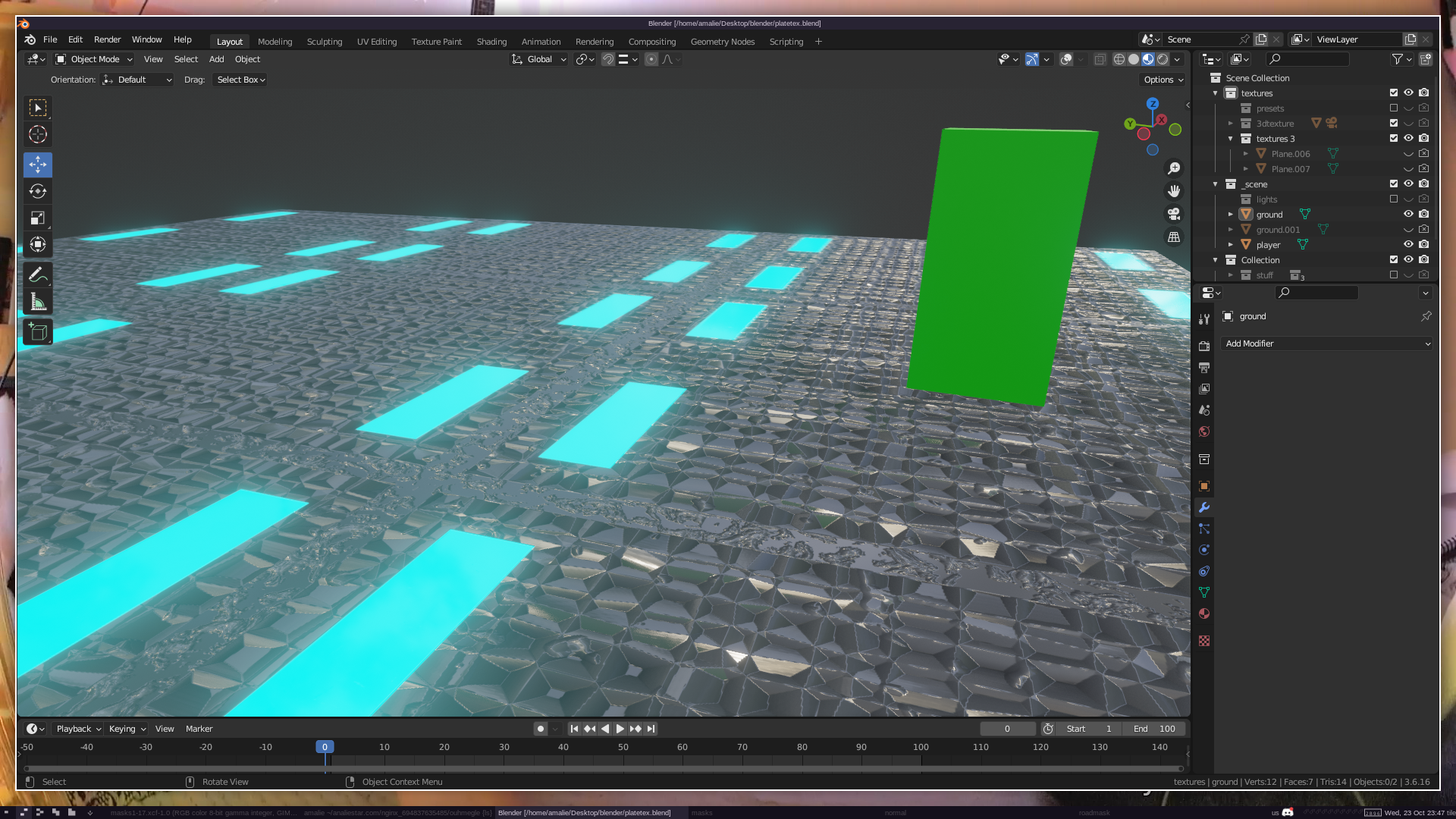The width and height of the screenshot is (1456, 819).
Task: Expand the ground object tree
Action: tap(1231, 215)
